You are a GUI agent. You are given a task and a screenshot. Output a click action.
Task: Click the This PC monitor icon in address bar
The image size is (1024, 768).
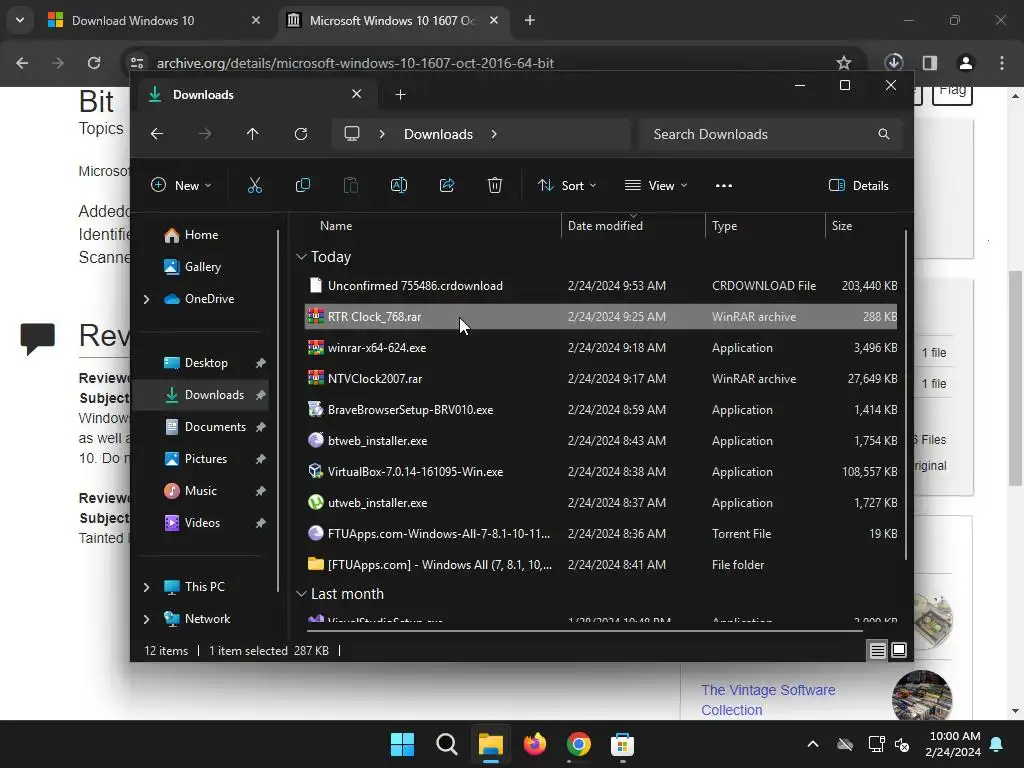[352, 134]
